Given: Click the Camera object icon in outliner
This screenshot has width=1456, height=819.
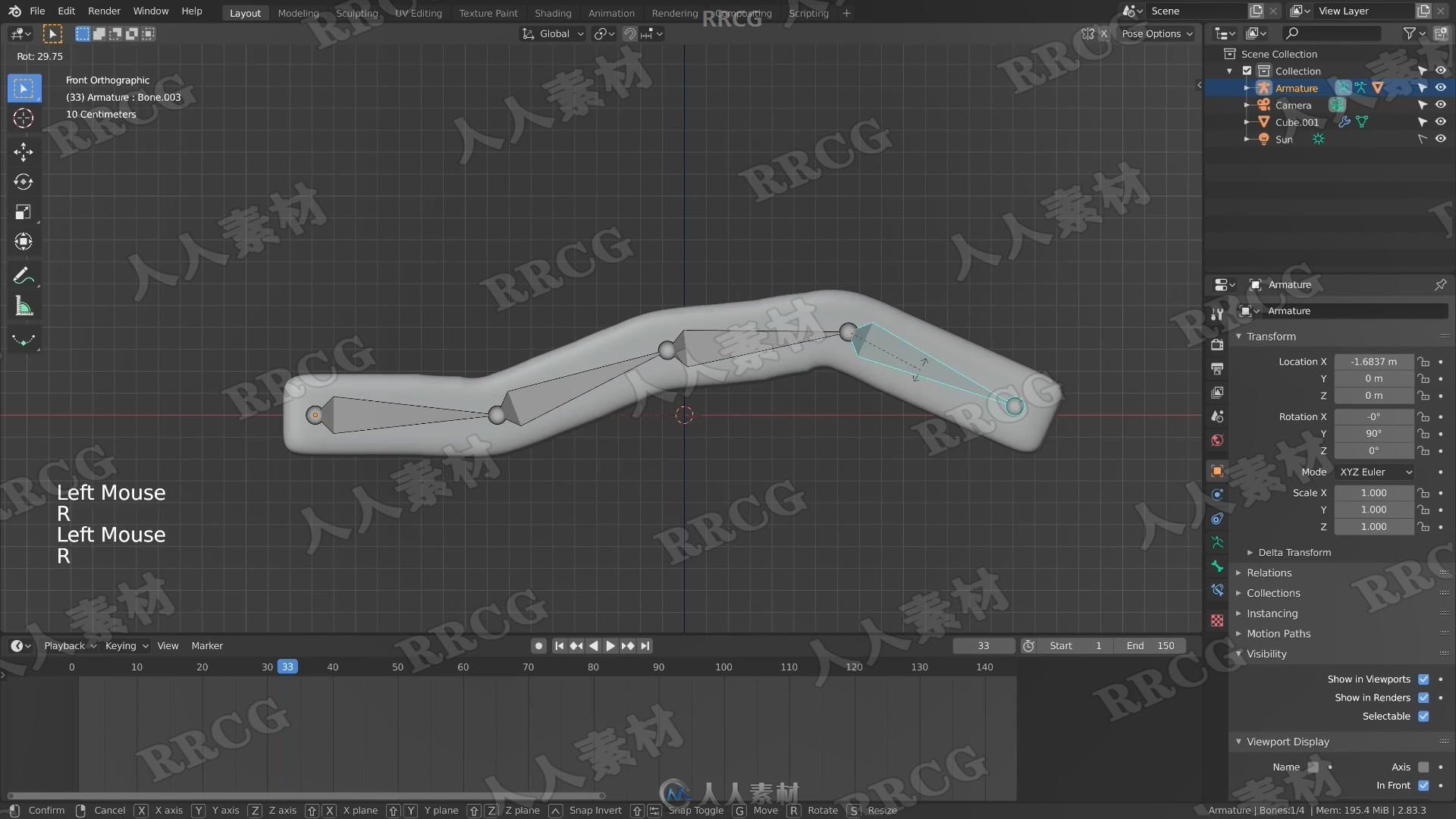Looking at the screenshot, I should pos(1265,104).
